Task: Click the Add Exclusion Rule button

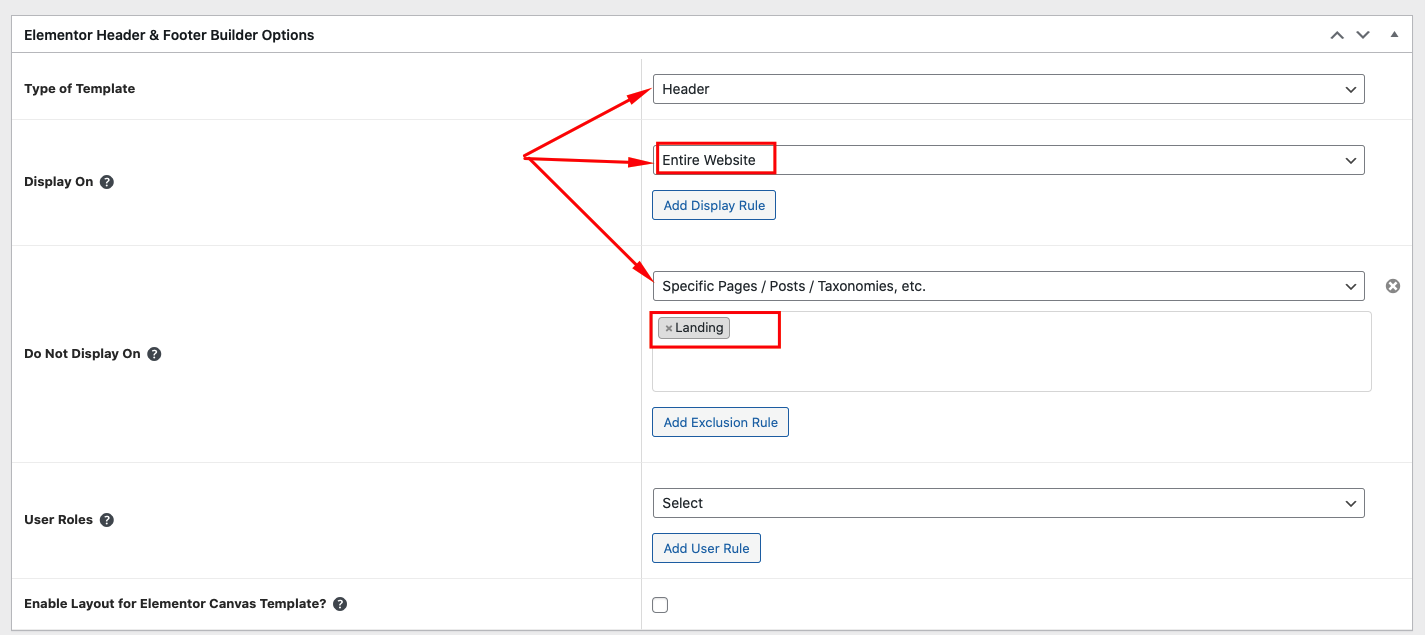Action: tap(720, 422)
